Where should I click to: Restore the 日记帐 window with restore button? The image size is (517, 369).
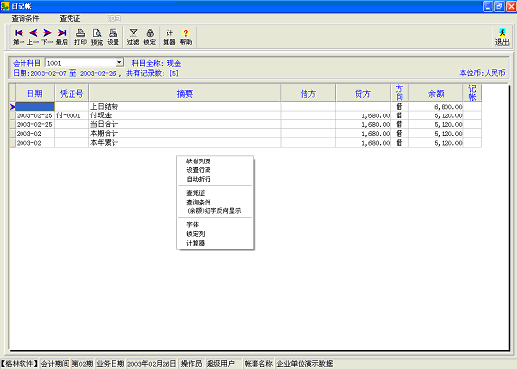499,6
